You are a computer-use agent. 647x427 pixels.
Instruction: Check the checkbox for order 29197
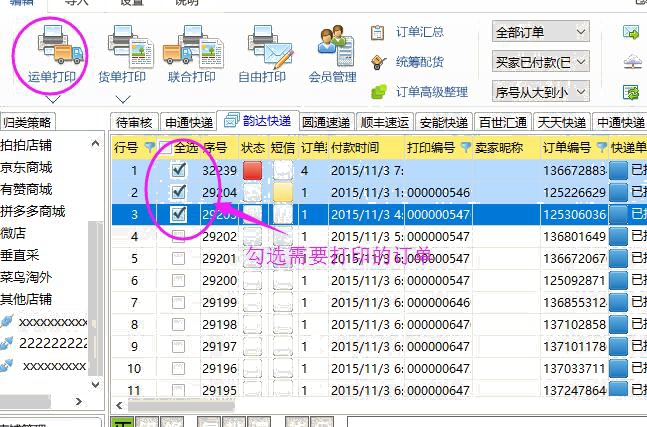click(179, 347)
